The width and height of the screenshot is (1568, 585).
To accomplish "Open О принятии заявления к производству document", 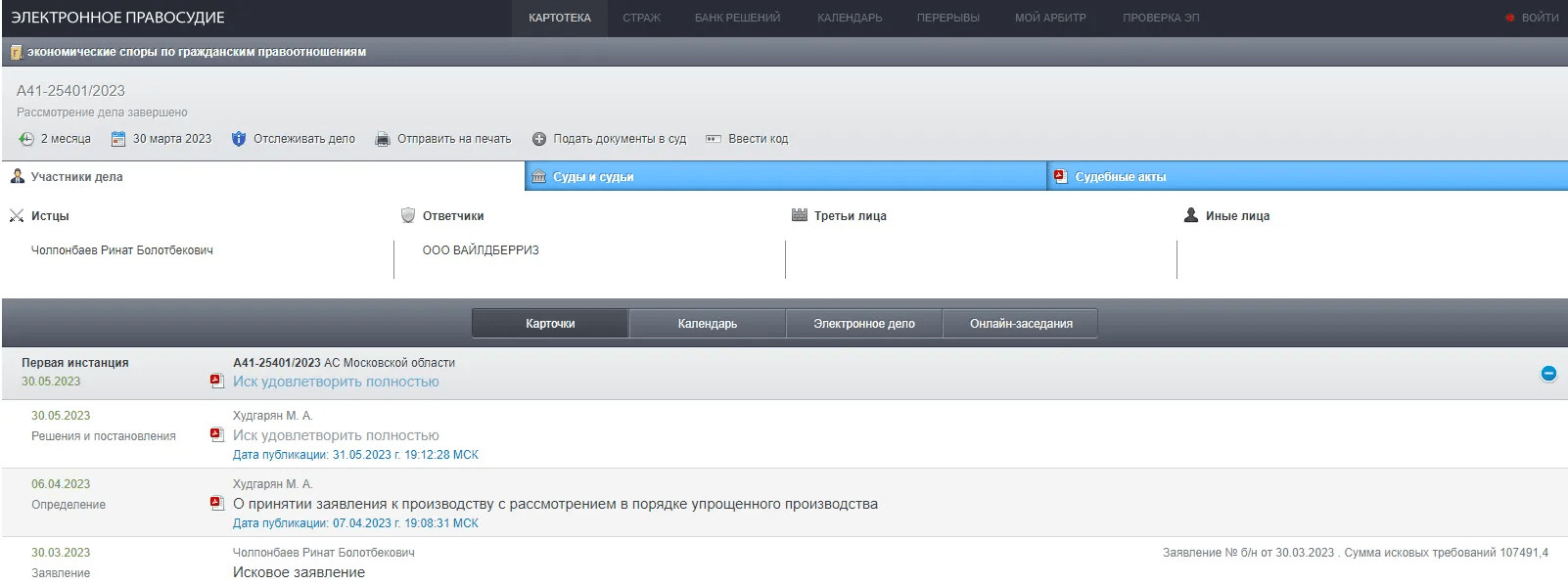I will coord(555,504).
